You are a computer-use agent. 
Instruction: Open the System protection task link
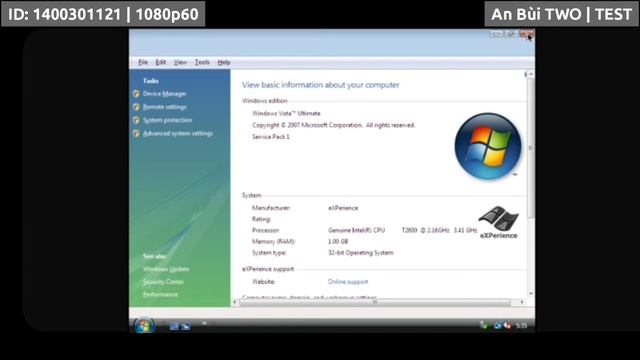(167, 120)
